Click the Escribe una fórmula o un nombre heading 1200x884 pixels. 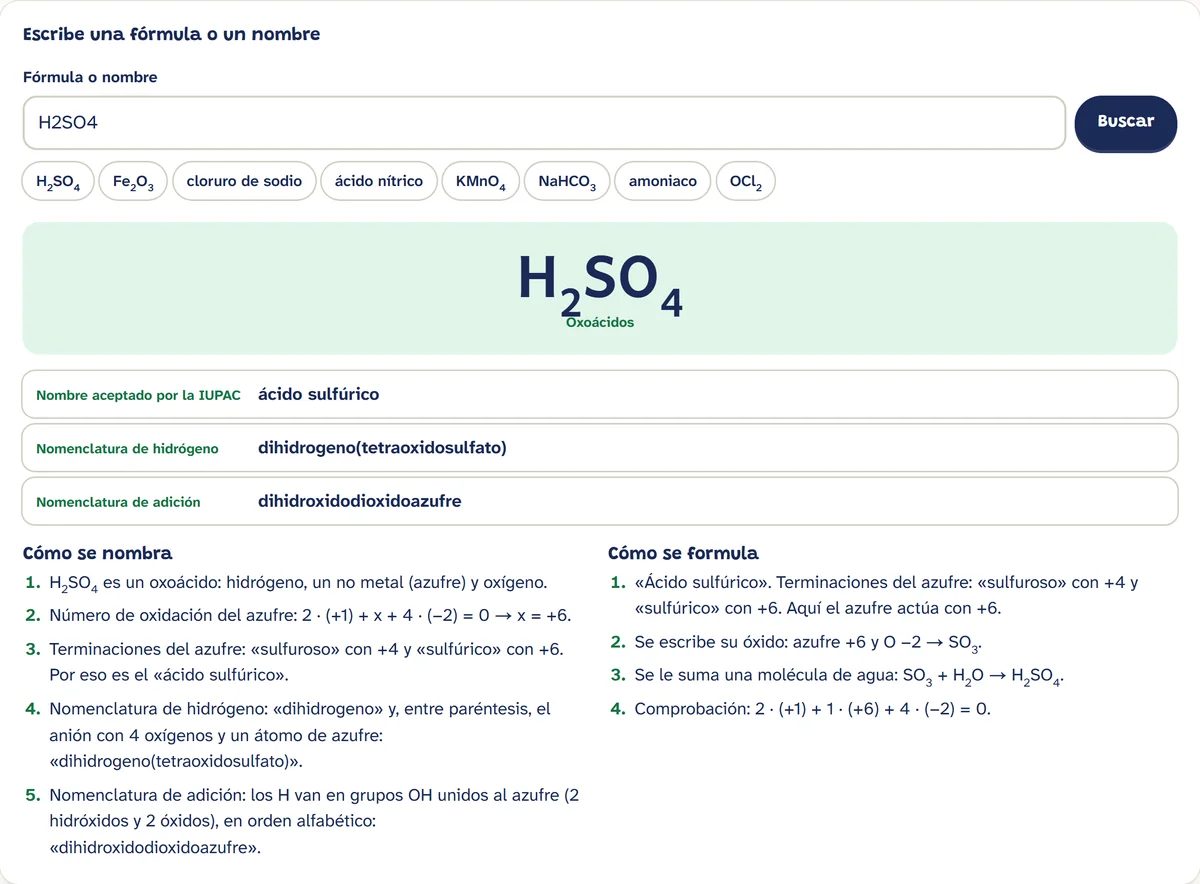point(171,34)
